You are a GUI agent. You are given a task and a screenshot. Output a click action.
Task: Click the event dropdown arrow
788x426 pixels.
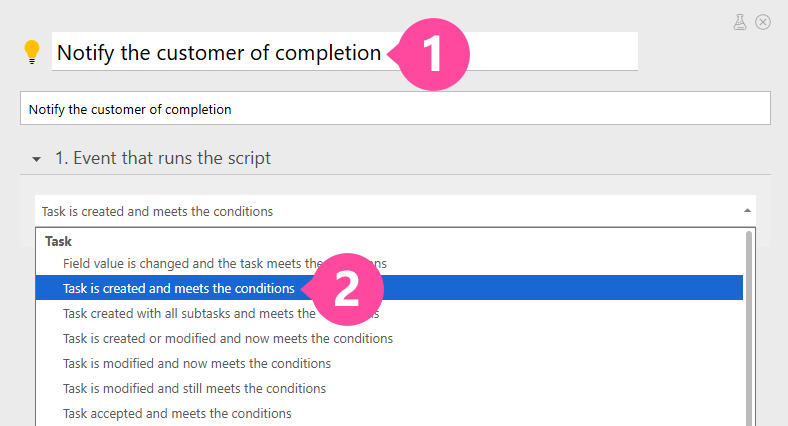click(x=747, y=211)
